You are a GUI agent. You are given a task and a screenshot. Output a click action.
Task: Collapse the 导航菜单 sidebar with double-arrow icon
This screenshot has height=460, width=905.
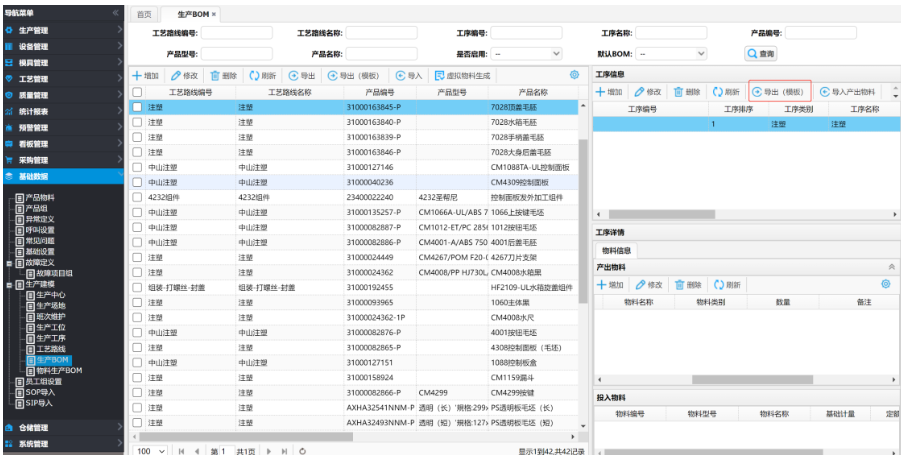pos(116,14)
